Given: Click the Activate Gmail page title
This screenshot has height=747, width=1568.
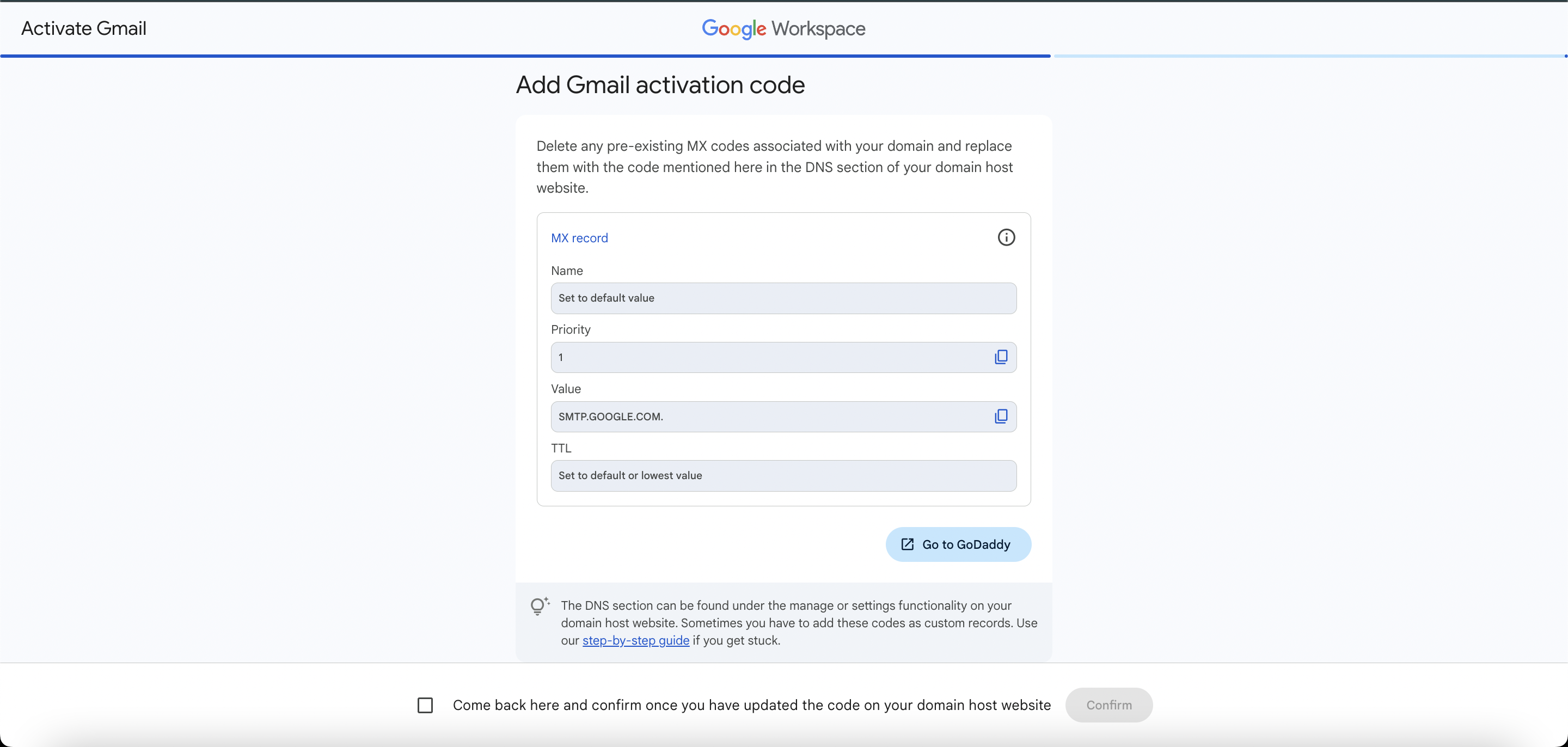Looking at the screenshot, I should click(x=83, y=29).
